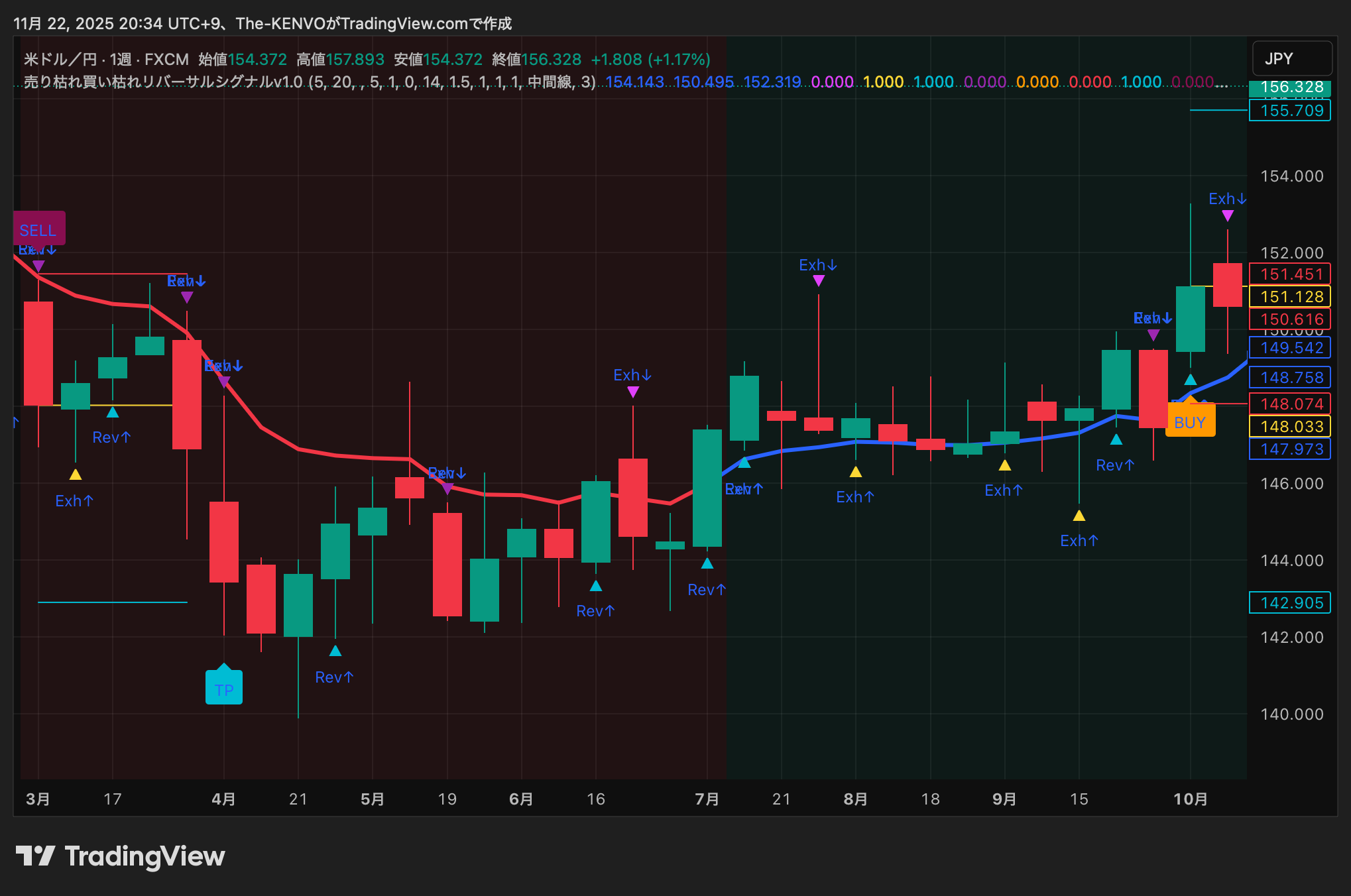Click cyan Rev↑ triangle at July
Screen dimensions: 1351x896
point(707,564)
